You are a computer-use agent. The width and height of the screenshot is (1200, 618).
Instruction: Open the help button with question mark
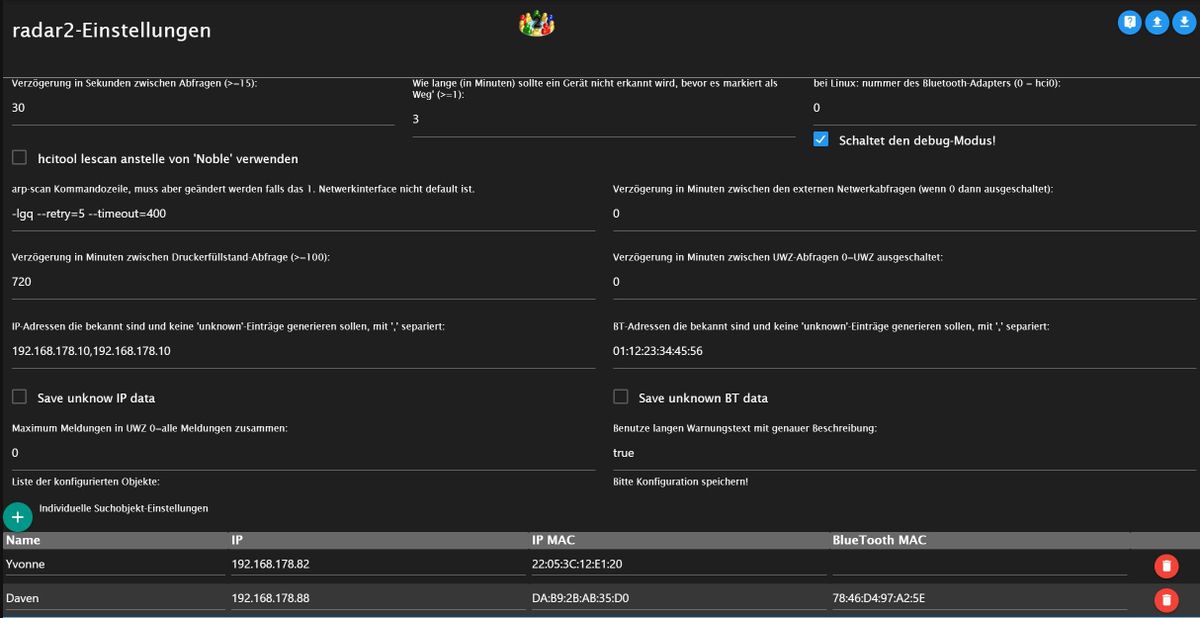pyautogui.click(x=1129, y=22)
